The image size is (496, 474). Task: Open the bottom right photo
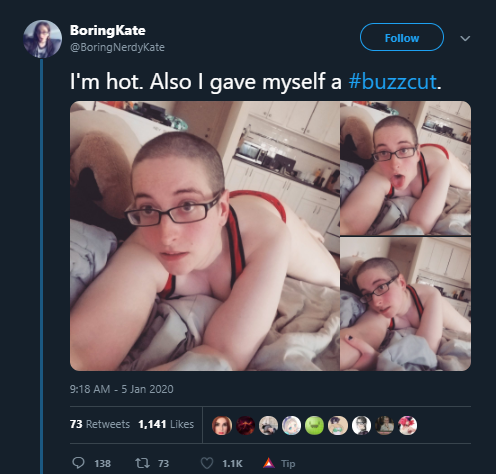click(406, 304)
